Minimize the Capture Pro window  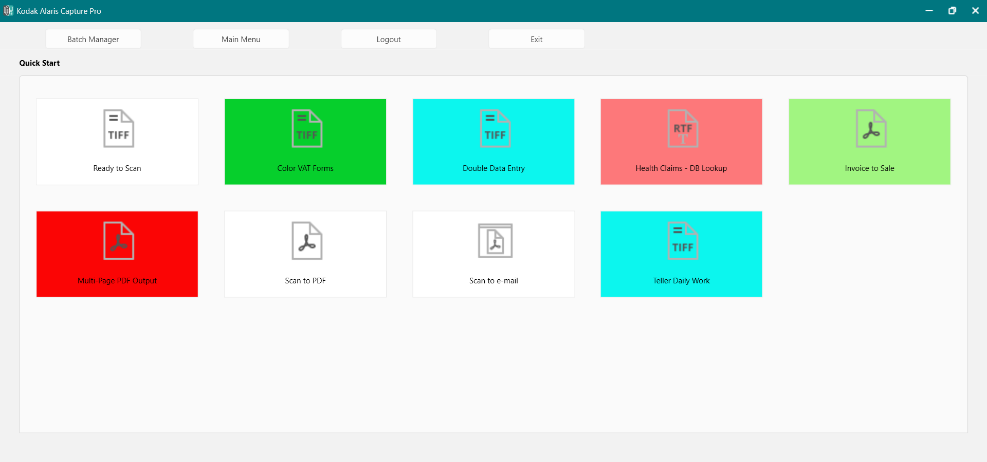point(928,11)
